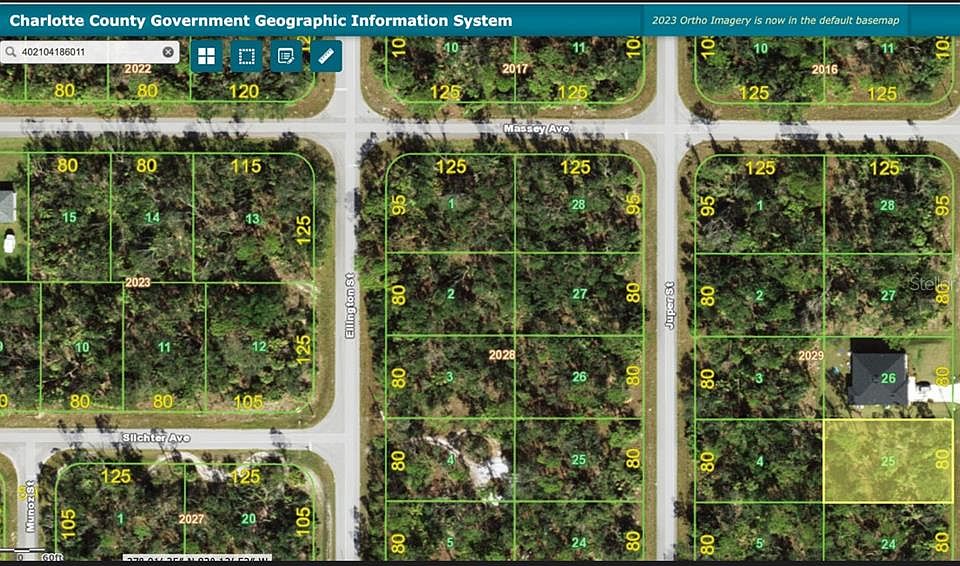
Task: Click into the parcel ID search field
Action: coord(90,52)
